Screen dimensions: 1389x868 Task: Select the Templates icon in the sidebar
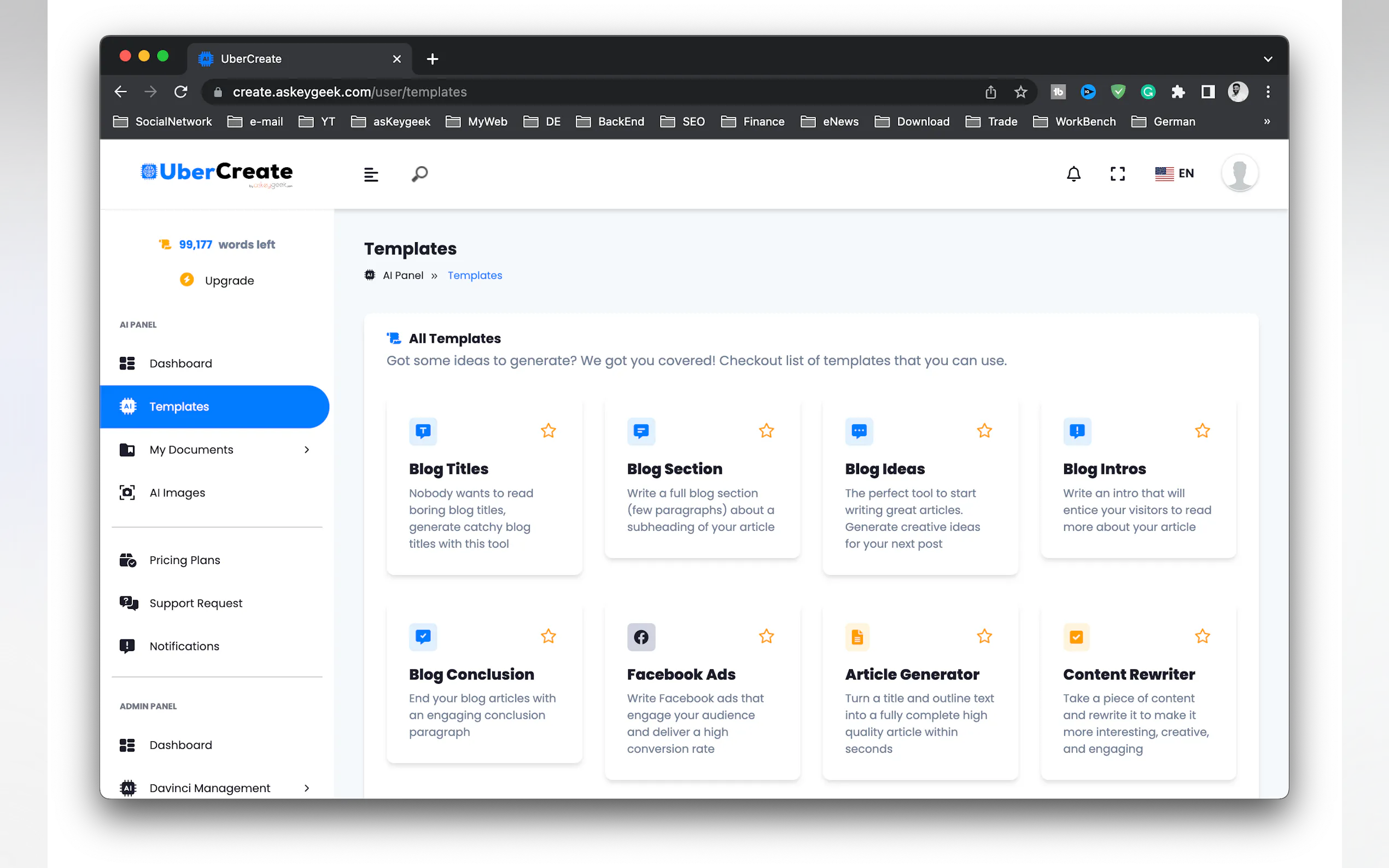click(127, 407)
